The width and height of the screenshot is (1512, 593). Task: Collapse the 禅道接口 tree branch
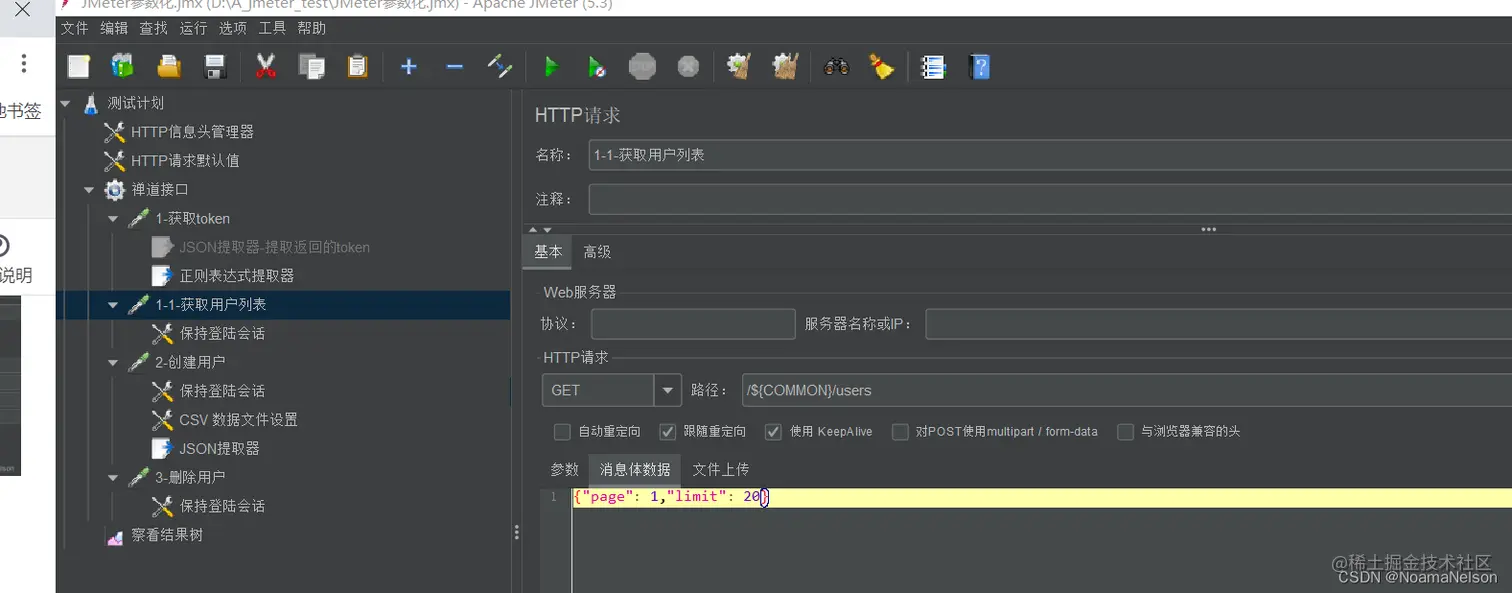[88, 189]
